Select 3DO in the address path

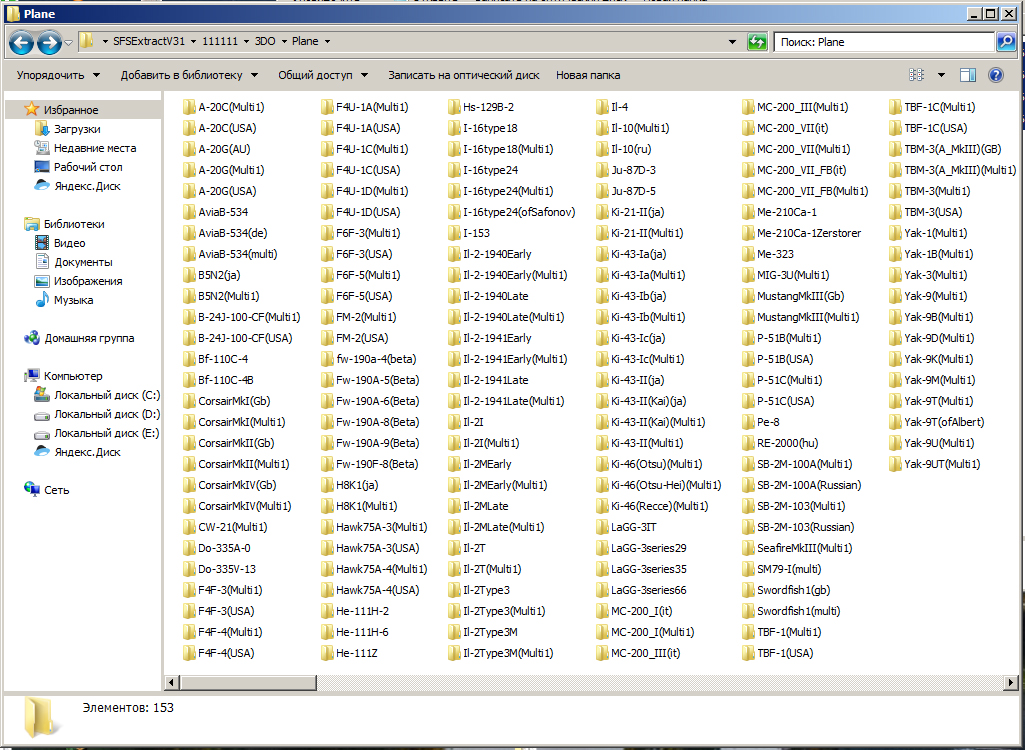tap(265, 41)
